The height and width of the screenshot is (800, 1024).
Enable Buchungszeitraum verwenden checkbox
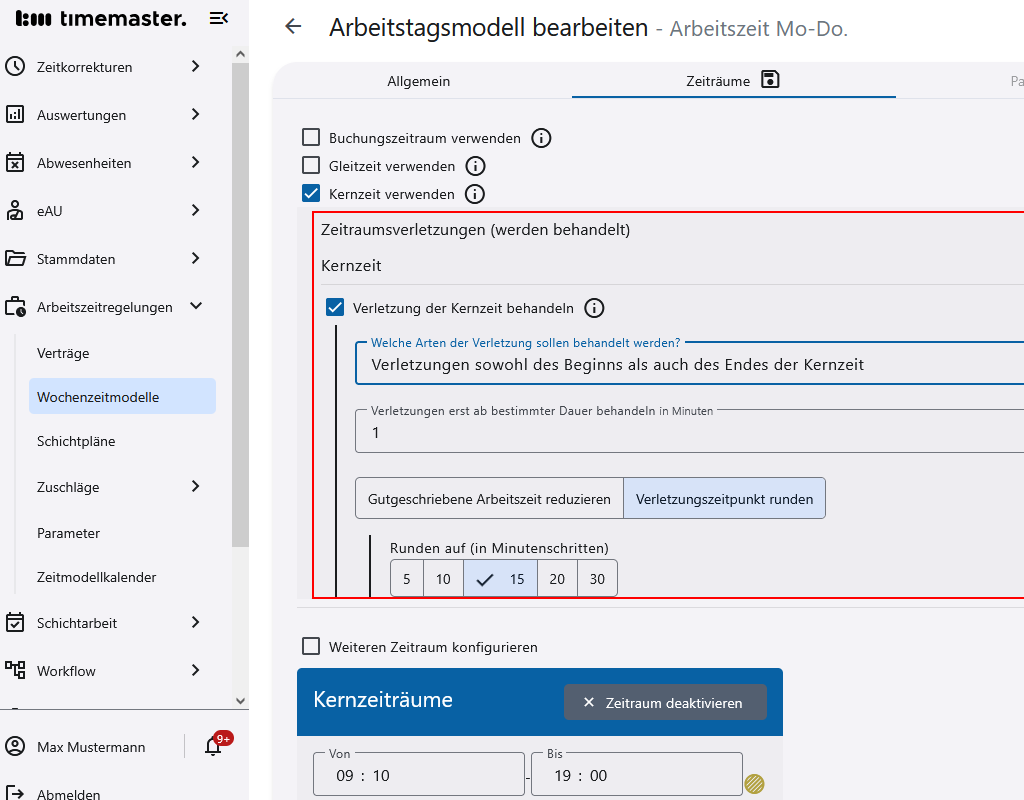[x=311, y=138]
